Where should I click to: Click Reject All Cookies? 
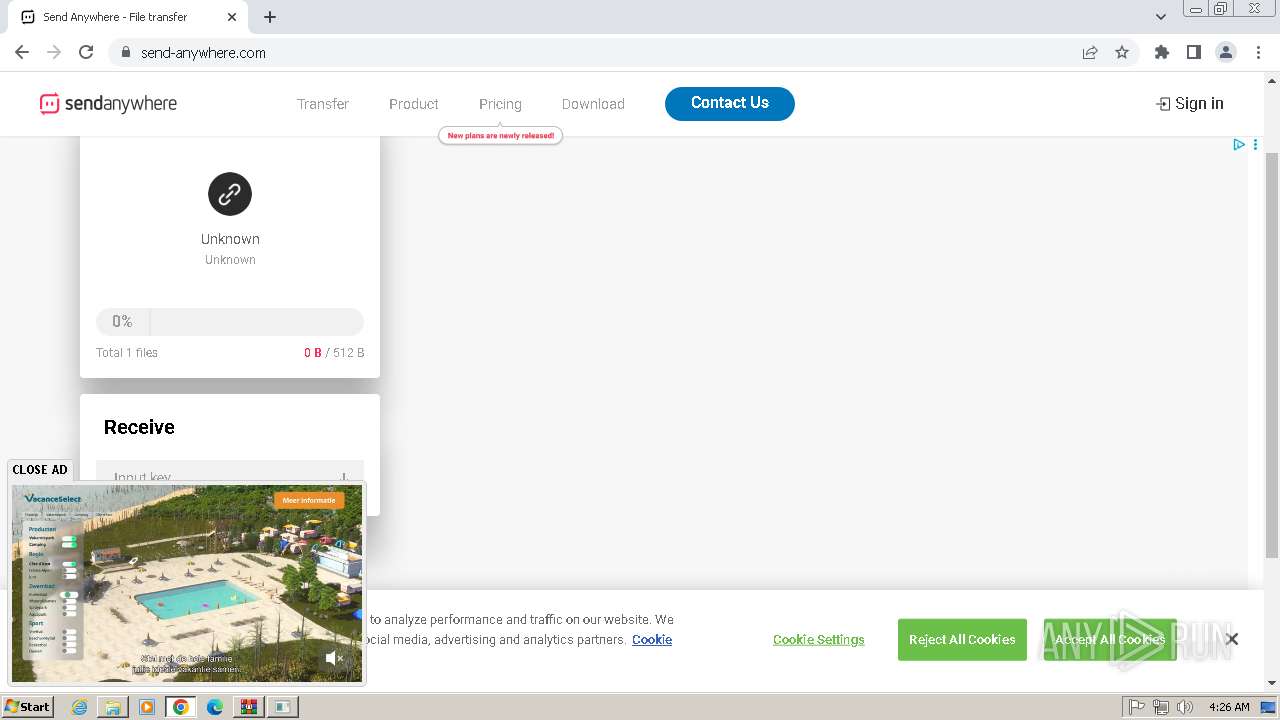pos(962,640)
